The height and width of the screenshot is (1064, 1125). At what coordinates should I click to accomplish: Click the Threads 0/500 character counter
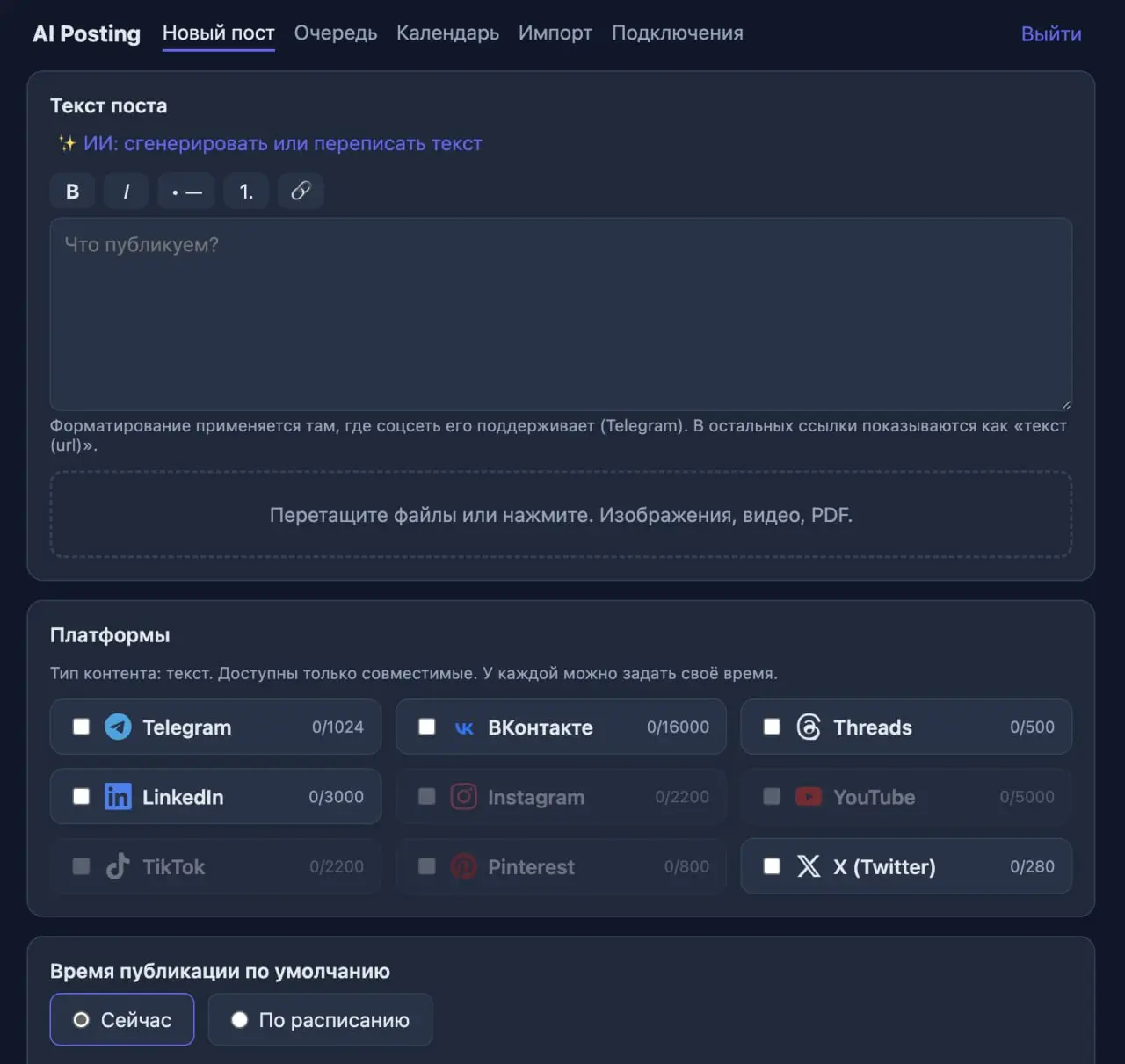point(1032,727)
